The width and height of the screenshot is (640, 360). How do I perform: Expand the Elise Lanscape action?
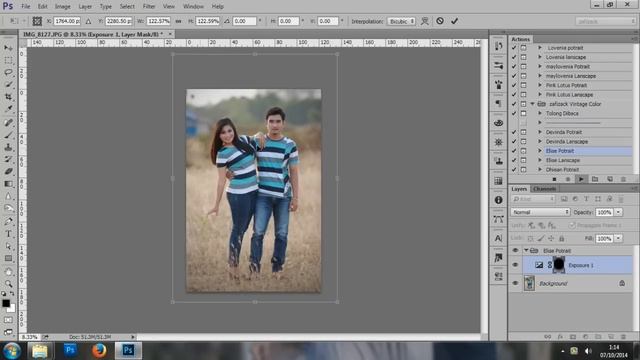coord(540,160)
